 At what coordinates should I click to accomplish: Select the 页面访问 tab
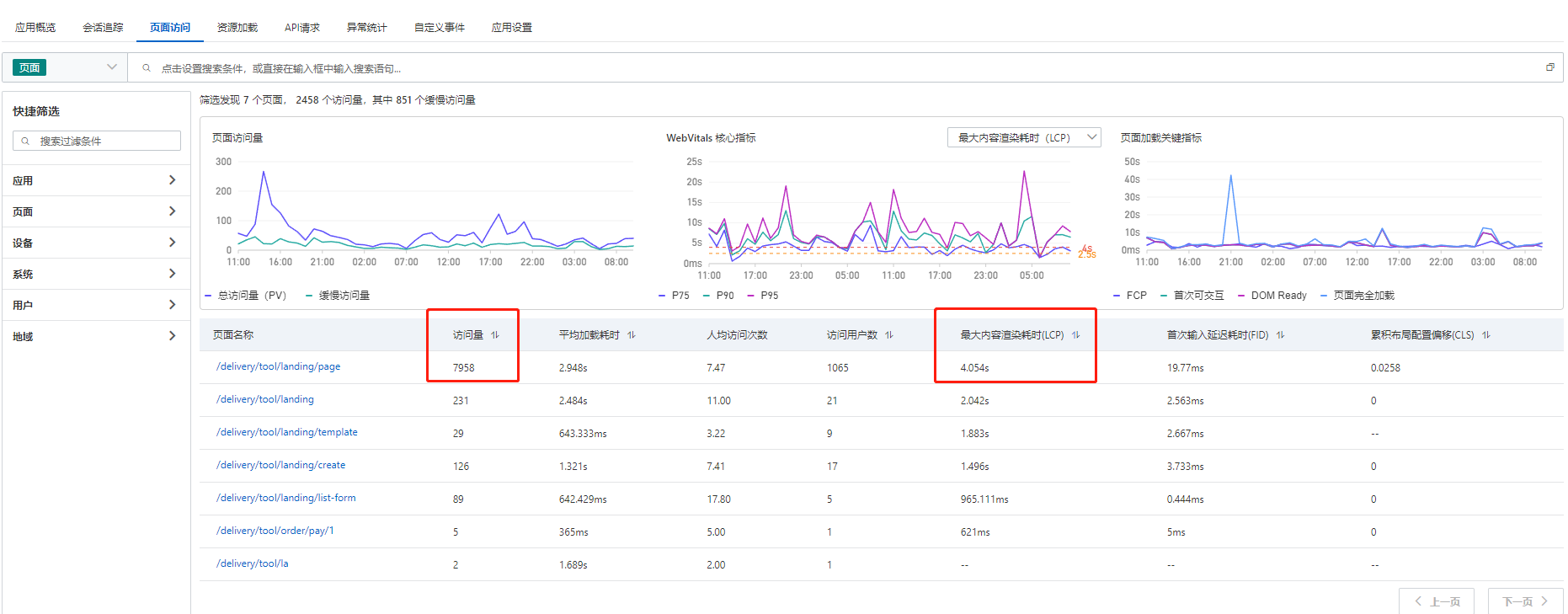[170, 28]
